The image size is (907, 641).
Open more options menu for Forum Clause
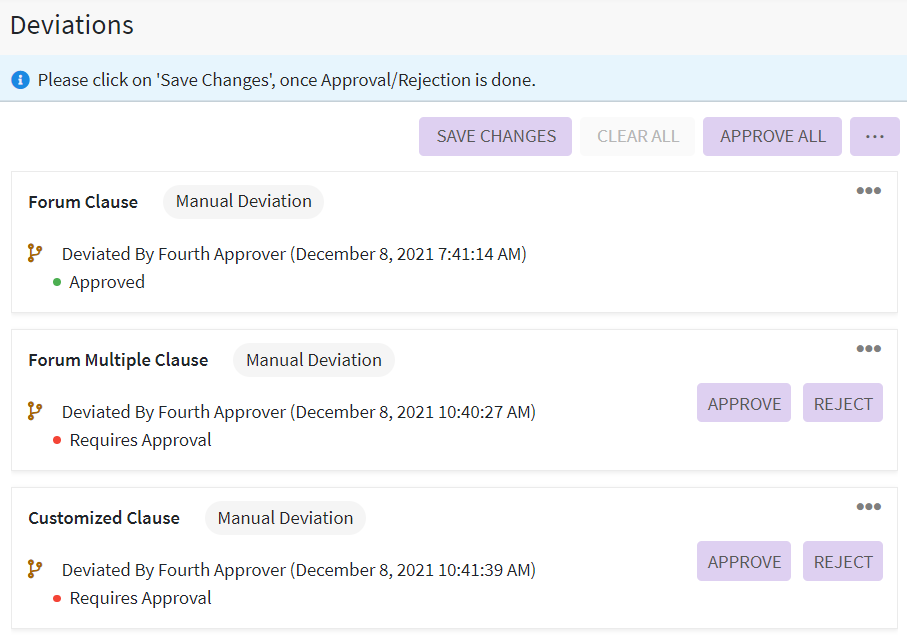868,191
